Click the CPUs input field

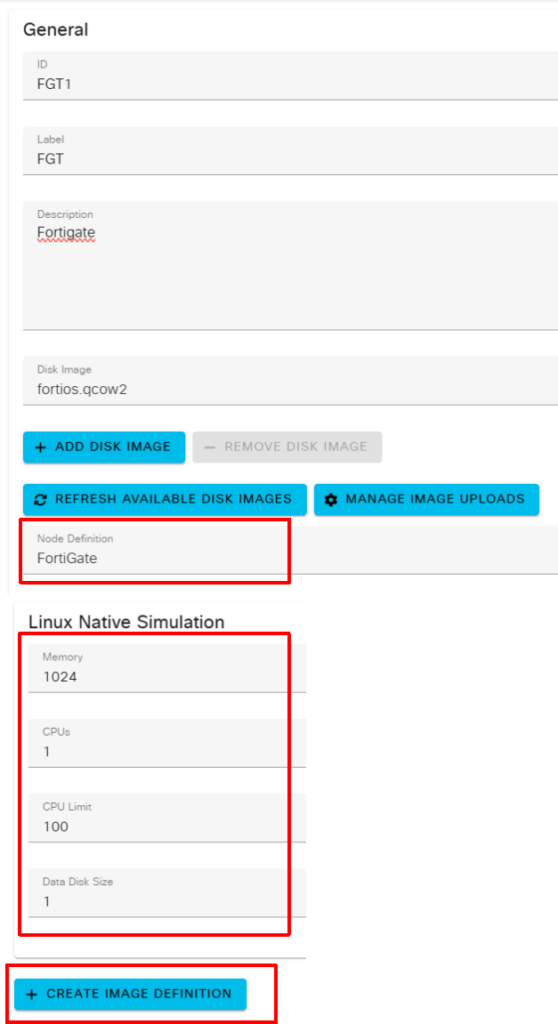tap(167, 743)
